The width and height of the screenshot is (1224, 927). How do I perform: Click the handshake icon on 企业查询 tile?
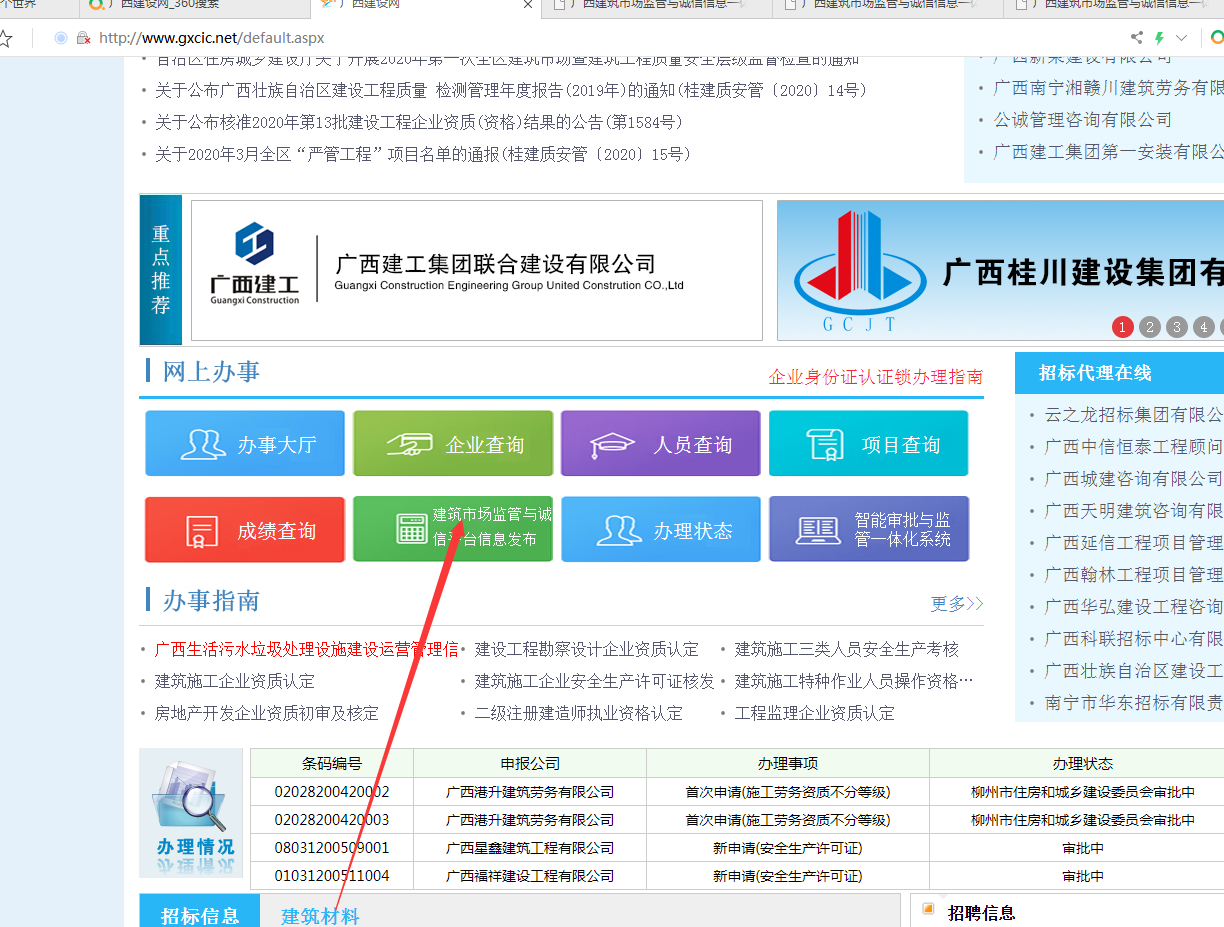tap(410, 444)
